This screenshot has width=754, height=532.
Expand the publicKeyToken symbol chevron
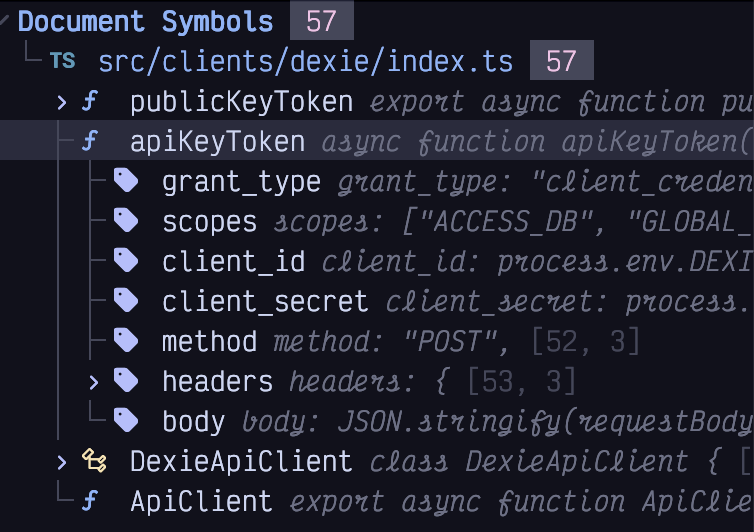(62, 102)
